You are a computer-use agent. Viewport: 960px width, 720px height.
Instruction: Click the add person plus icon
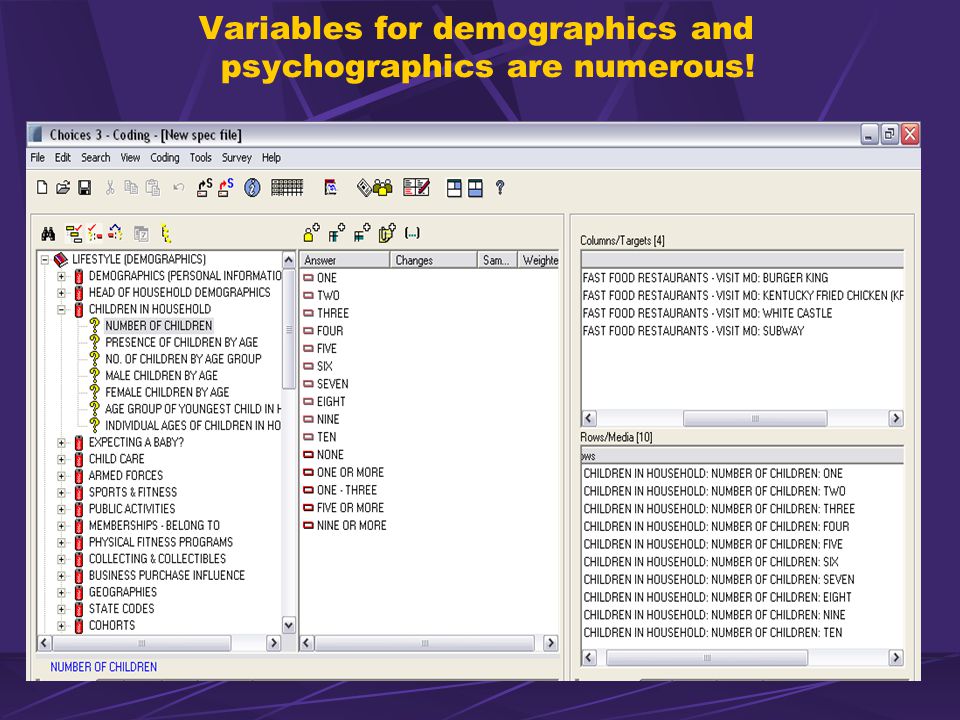coord(312,233)
